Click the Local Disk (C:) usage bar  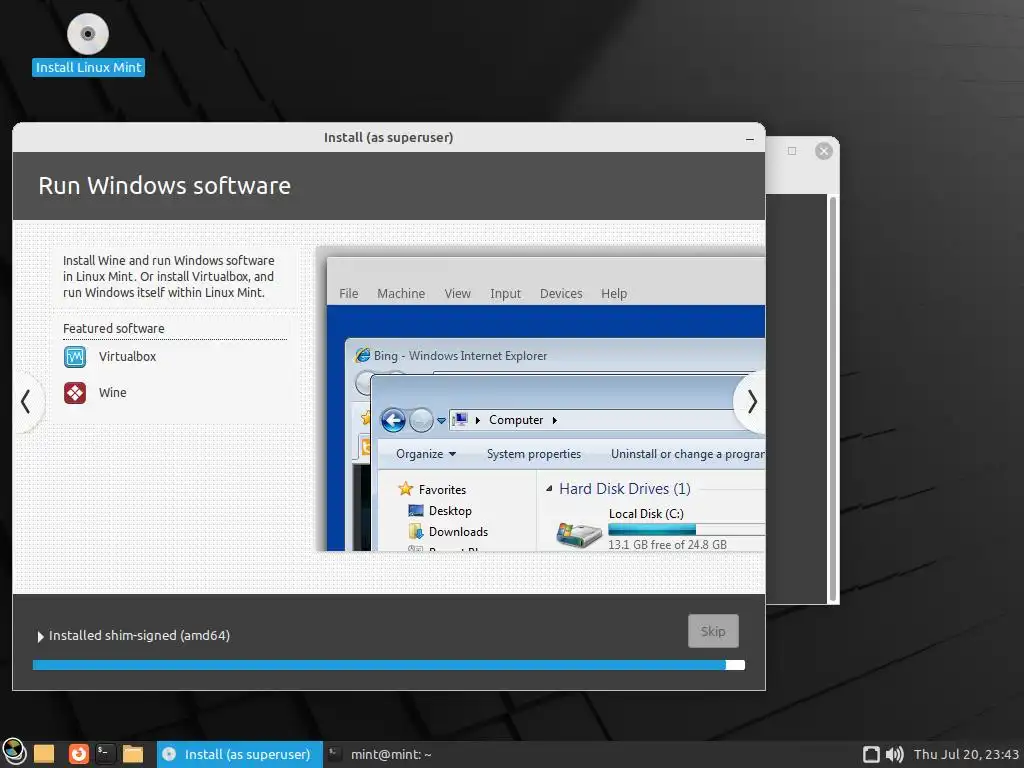pyautogui.click(x=686, y=530)
